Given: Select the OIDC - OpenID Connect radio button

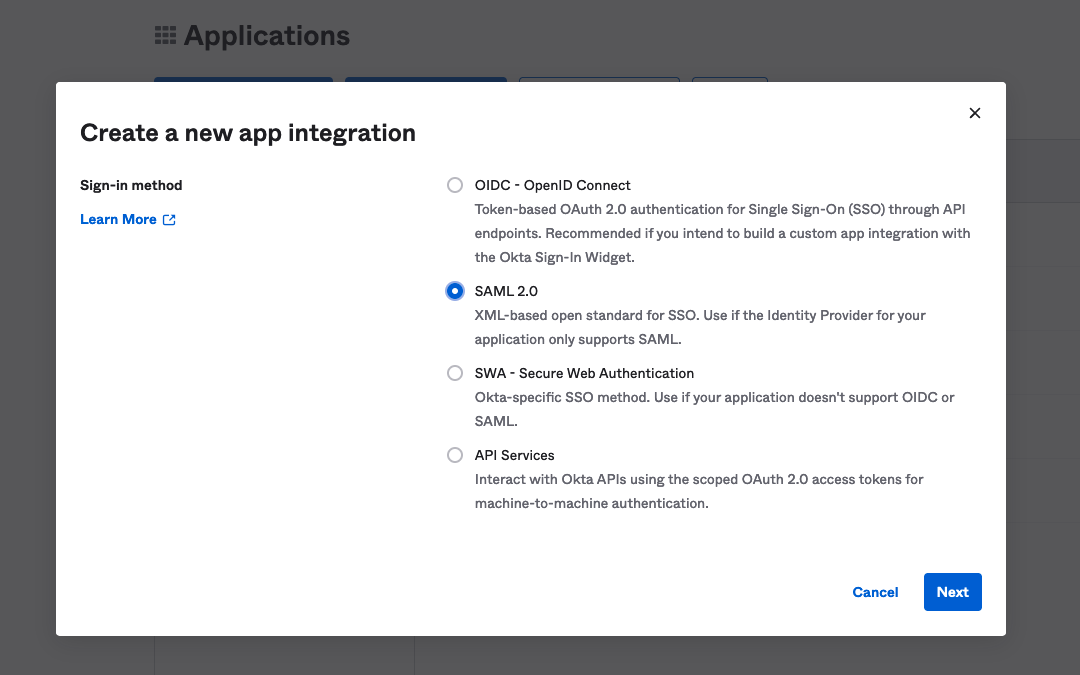Looking at the screenshot, I should [x=455, y=185].
